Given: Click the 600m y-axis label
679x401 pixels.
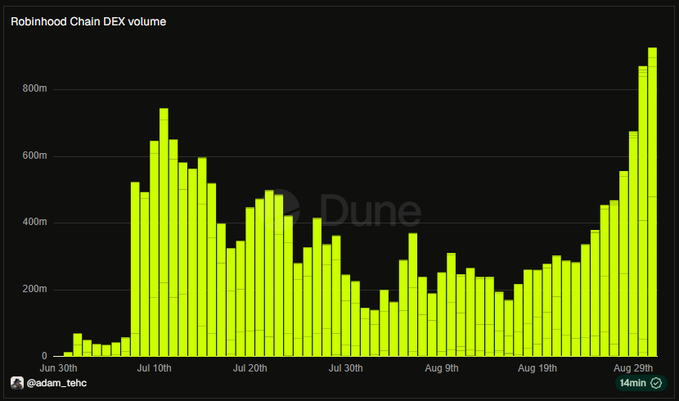Looking at the screenshot, I should pyautogui.click(x=35, y=156).
